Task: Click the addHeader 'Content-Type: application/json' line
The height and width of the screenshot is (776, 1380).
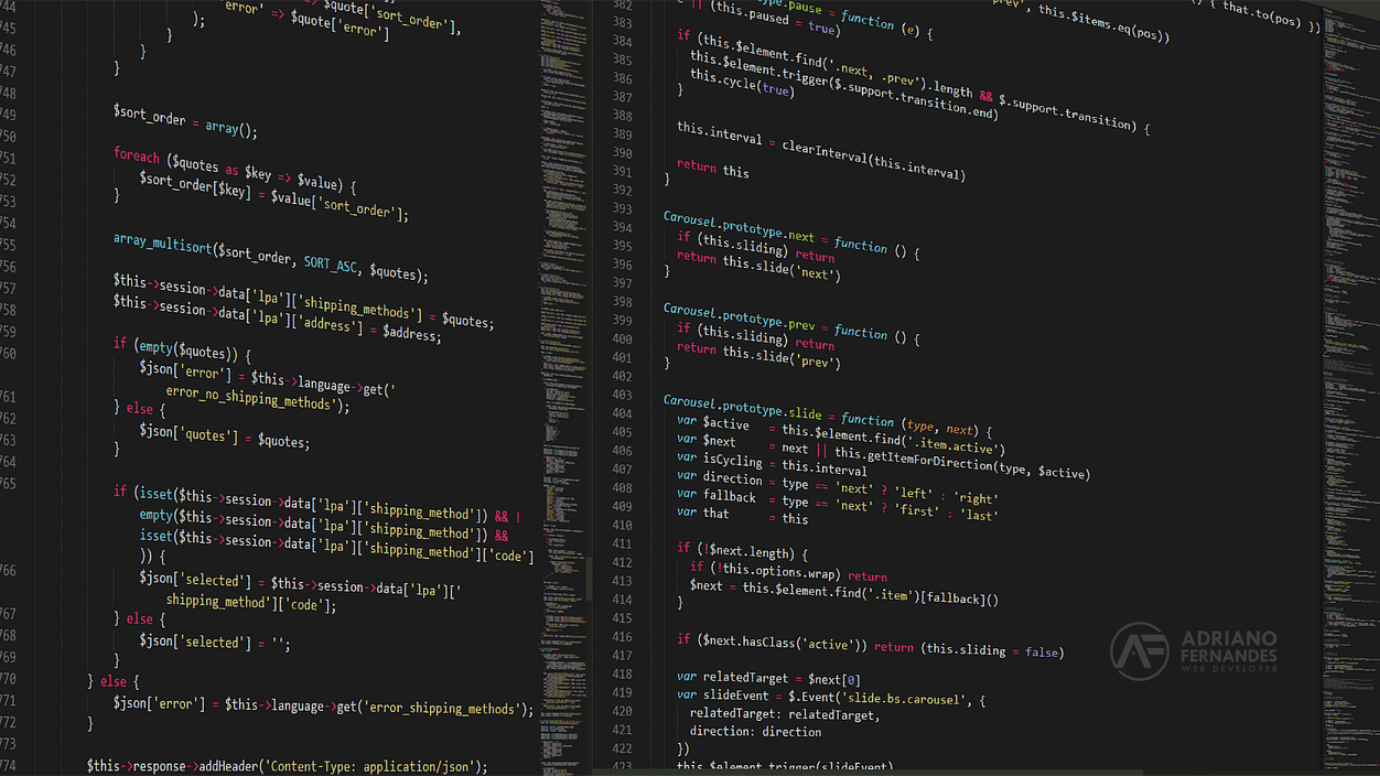Action: tap(287, 766)
